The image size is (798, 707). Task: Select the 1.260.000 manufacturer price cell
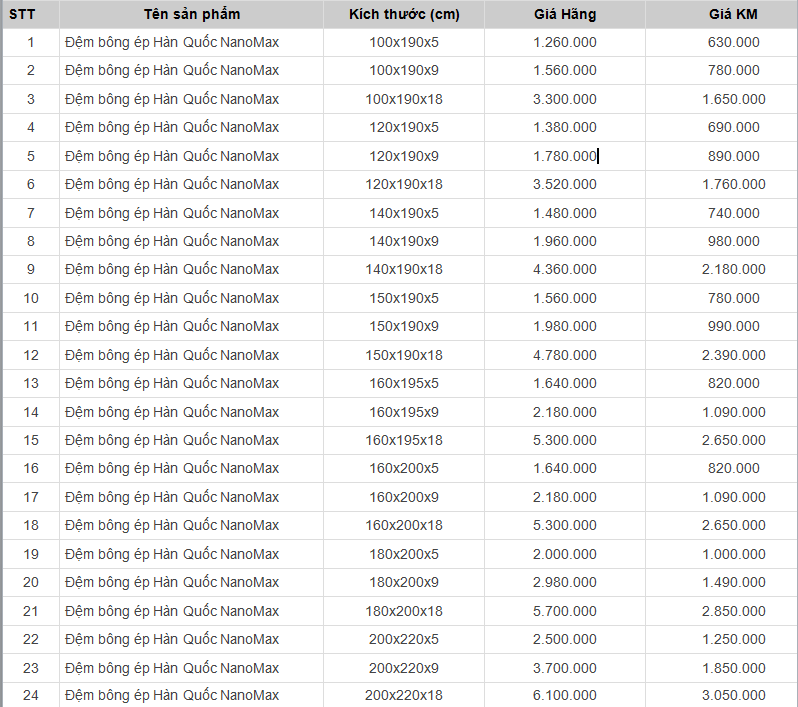coord(564,42)
